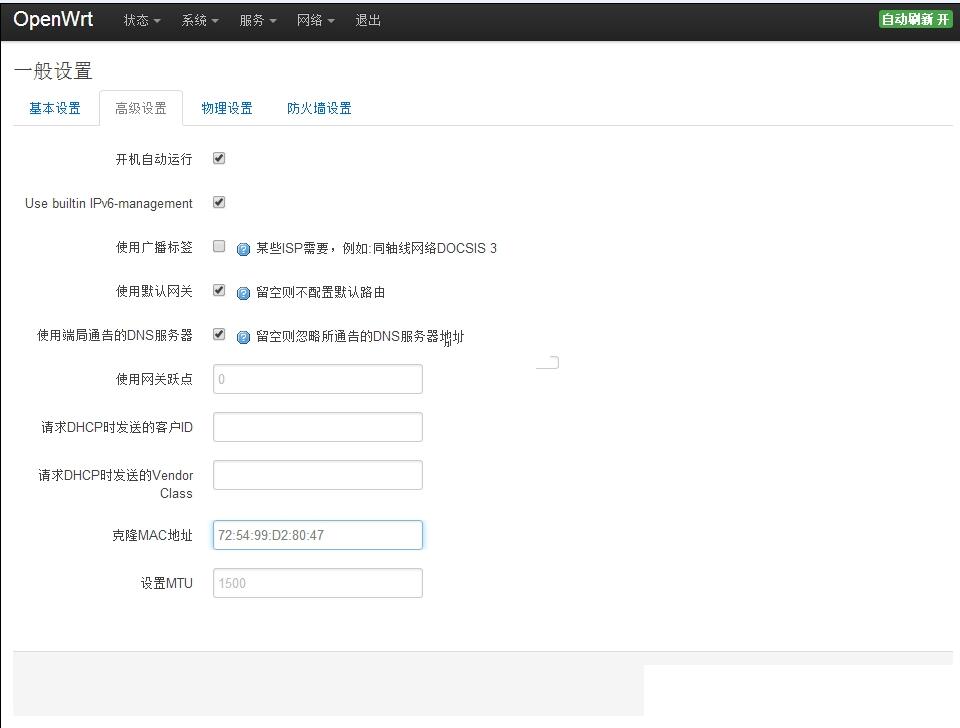Open the 防火墙设置 tab
The width and height of the screenshot is (960, 728).
pos(319,108)
